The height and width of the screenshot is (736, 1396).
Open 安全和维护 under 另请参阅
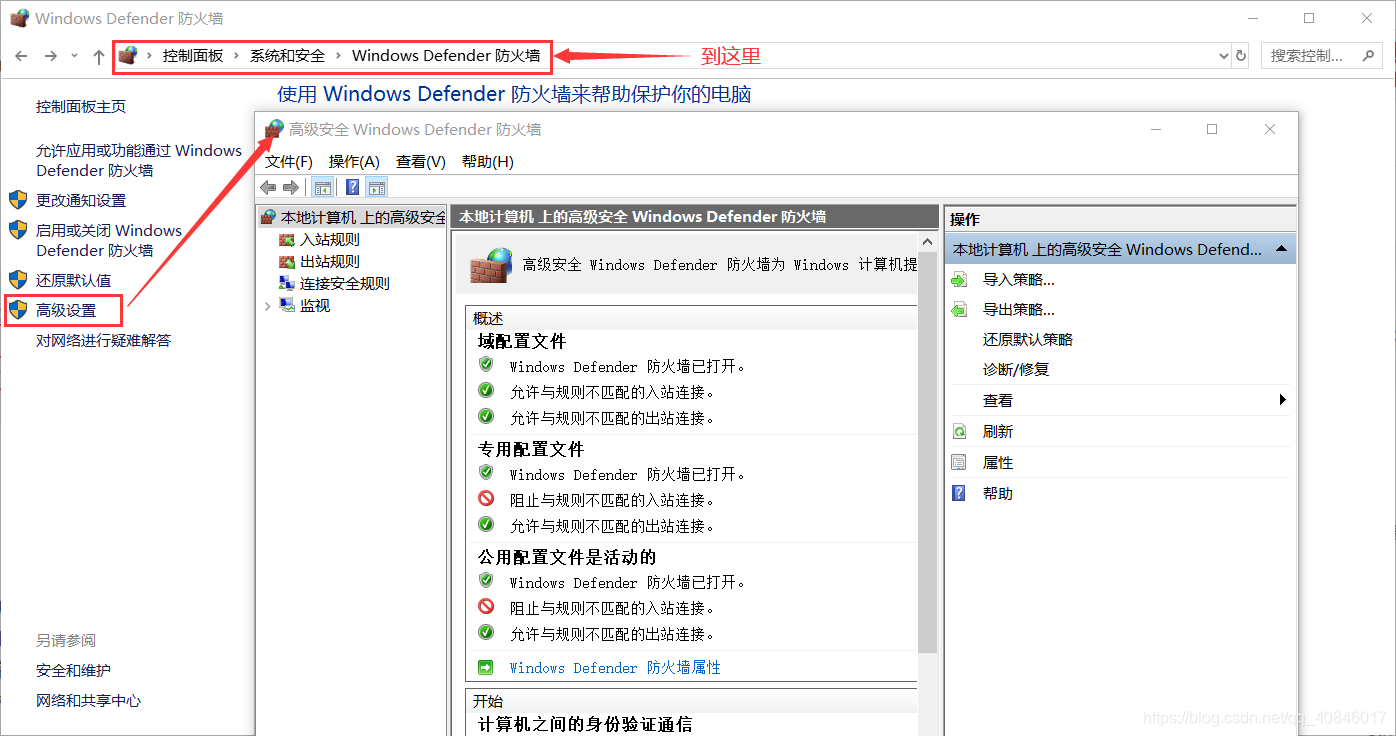point(74,671)
